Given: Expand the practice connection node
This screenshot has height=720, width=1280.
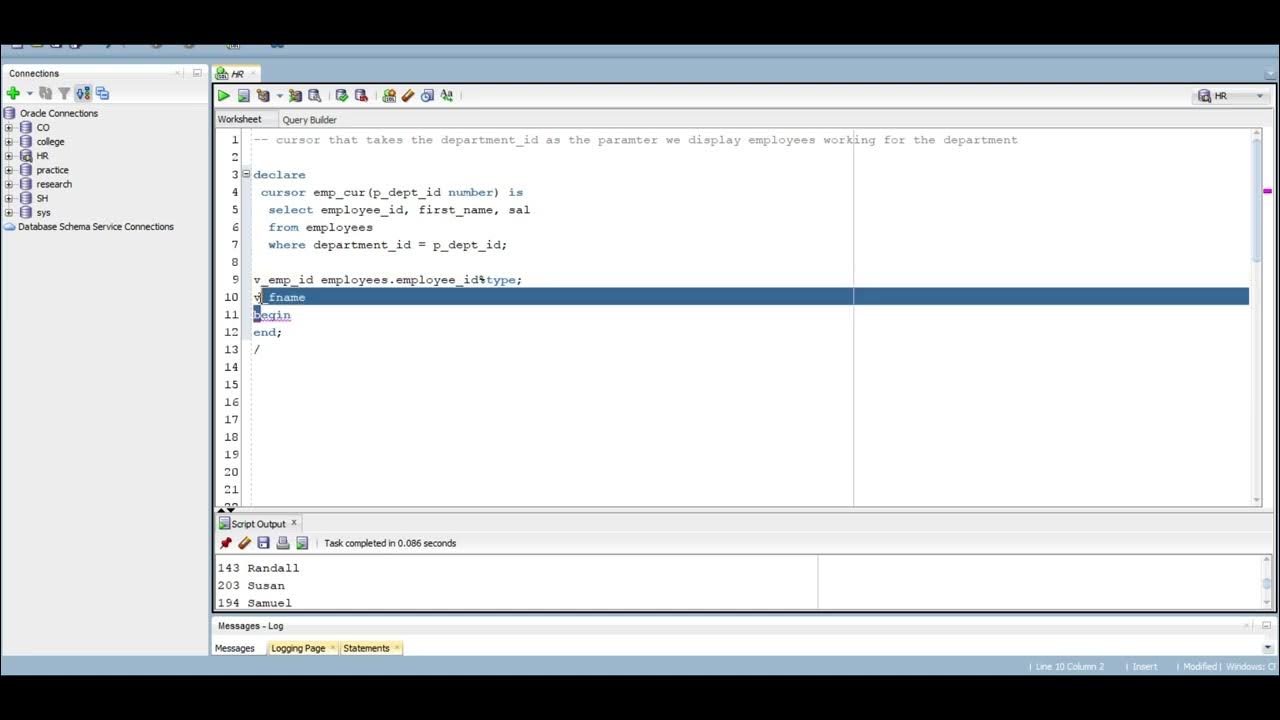Looking at the screenshot, I should click(9, 170).
